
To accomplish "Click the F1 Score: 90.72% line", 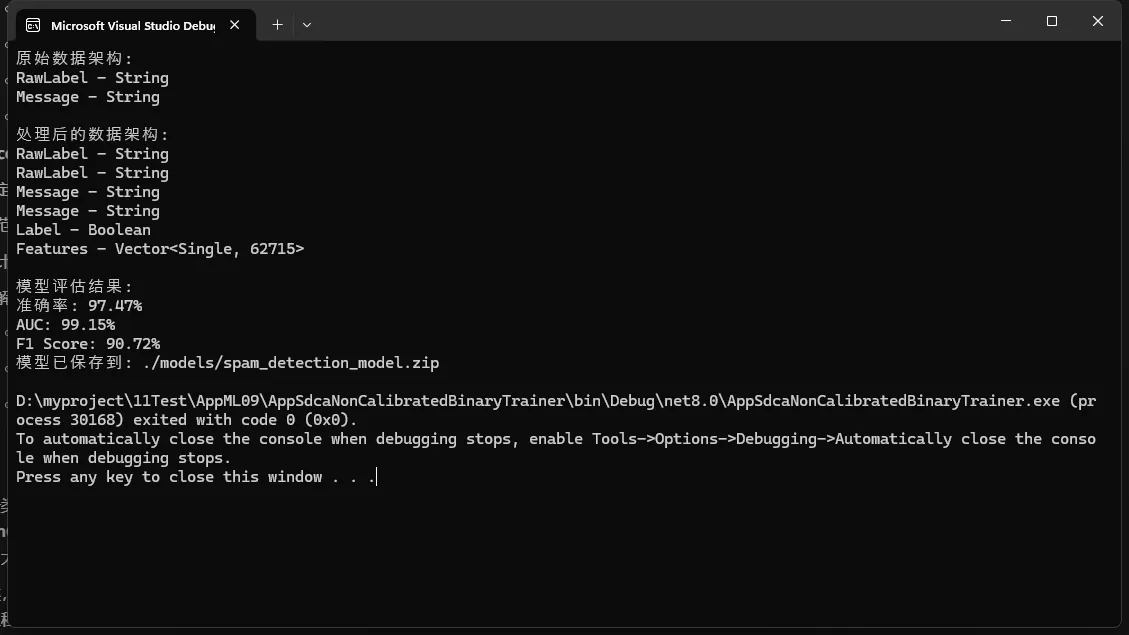I will point(88,344).
